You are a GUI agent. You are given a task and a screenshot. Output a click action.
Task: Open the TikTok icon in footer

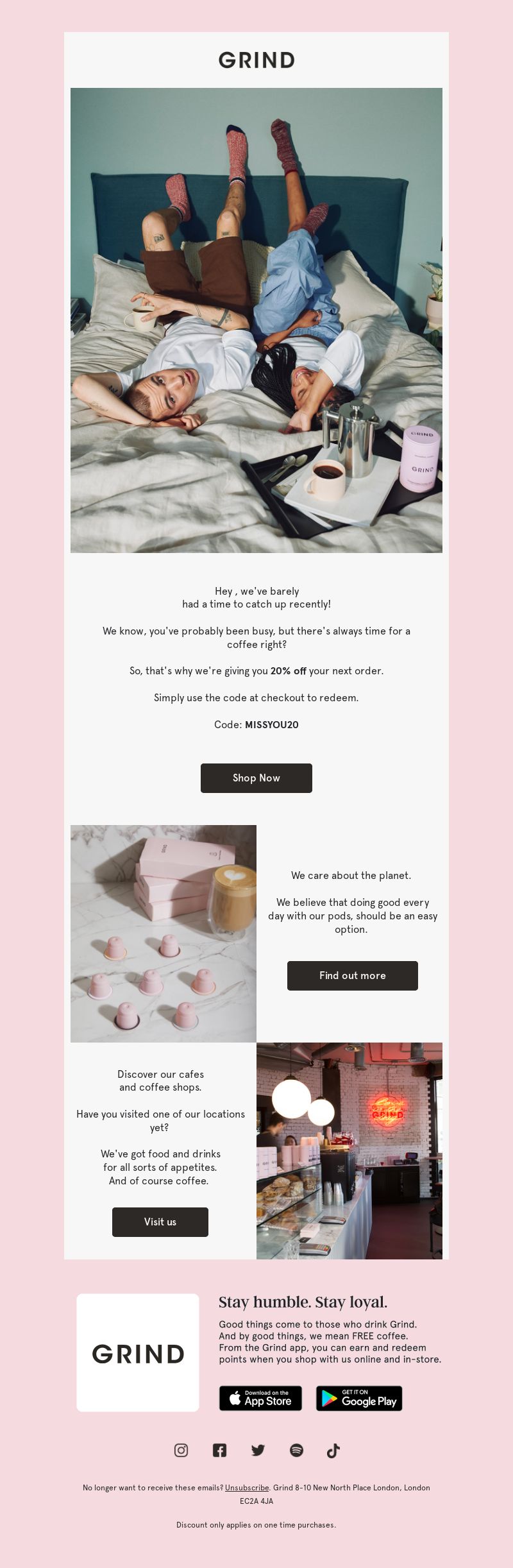pos(333,1451)
